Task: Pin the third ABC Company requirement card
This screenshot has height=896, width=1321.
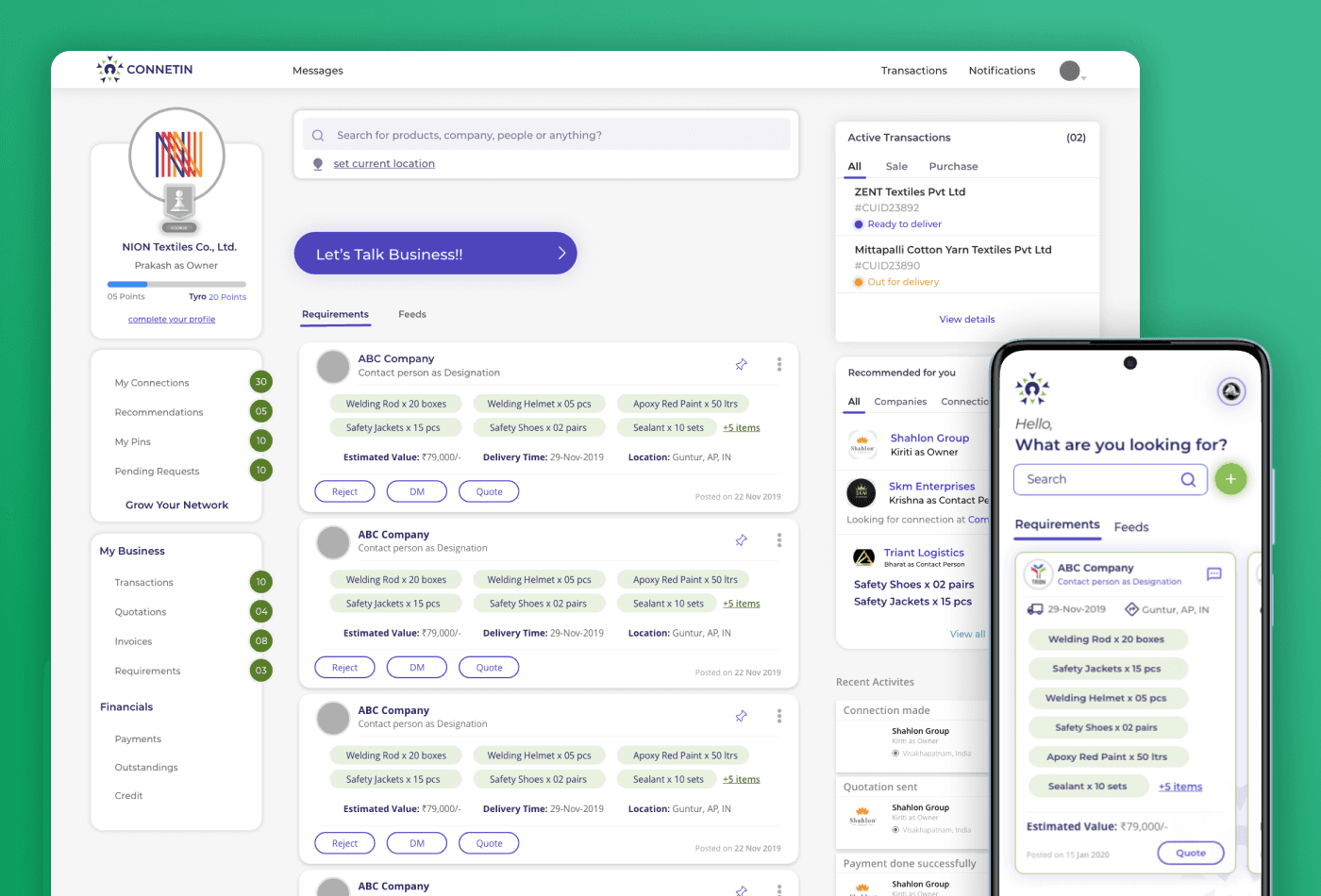Action: [742, 716]
